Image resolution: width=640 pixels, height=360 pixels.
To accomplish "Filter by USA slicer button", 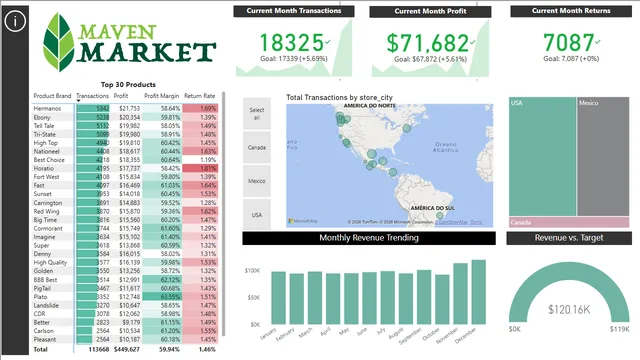I will pos(257,215).
